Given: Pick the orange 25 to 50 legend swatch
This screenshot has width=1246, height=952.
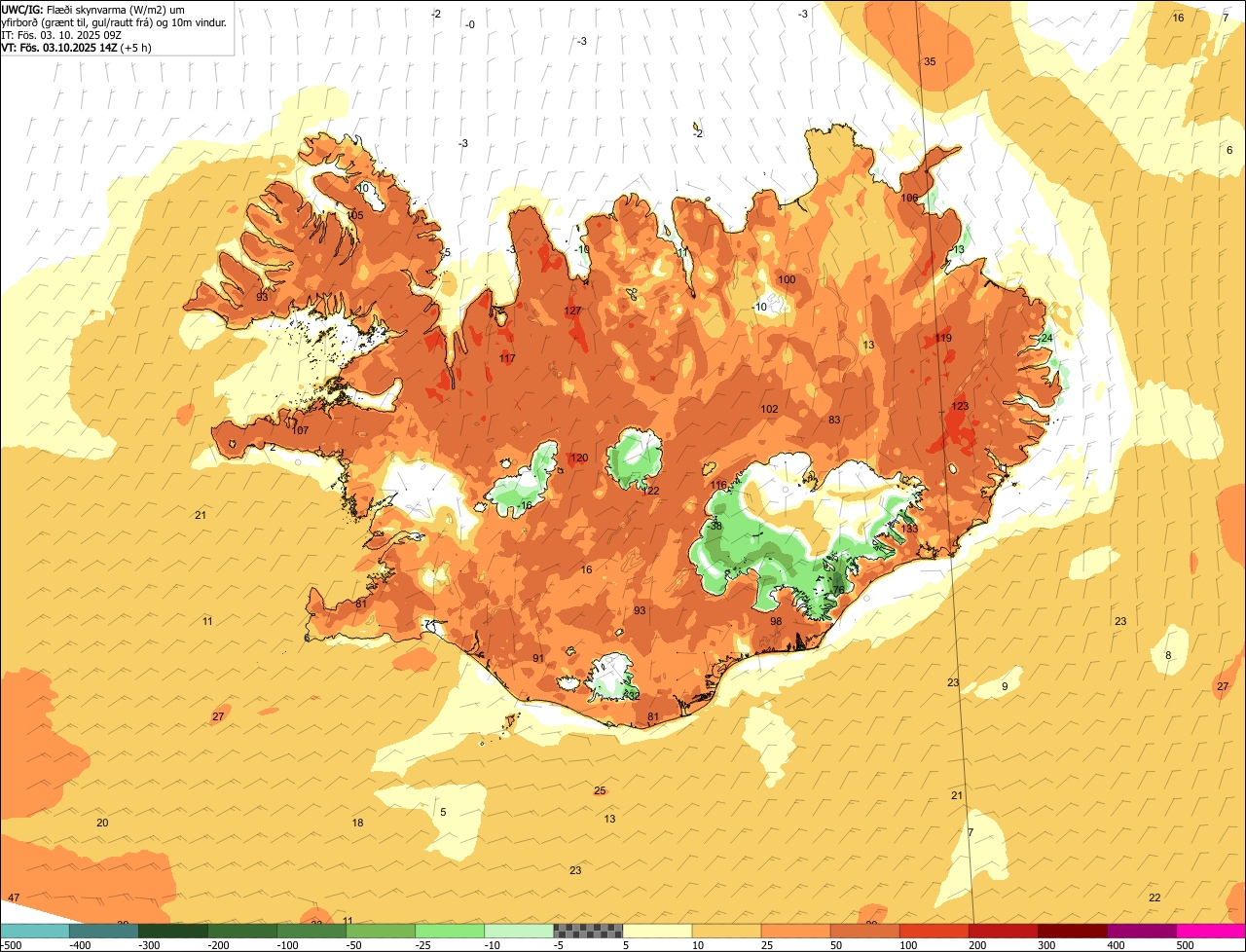Looking at the screenshot, I should pos(795,931).
